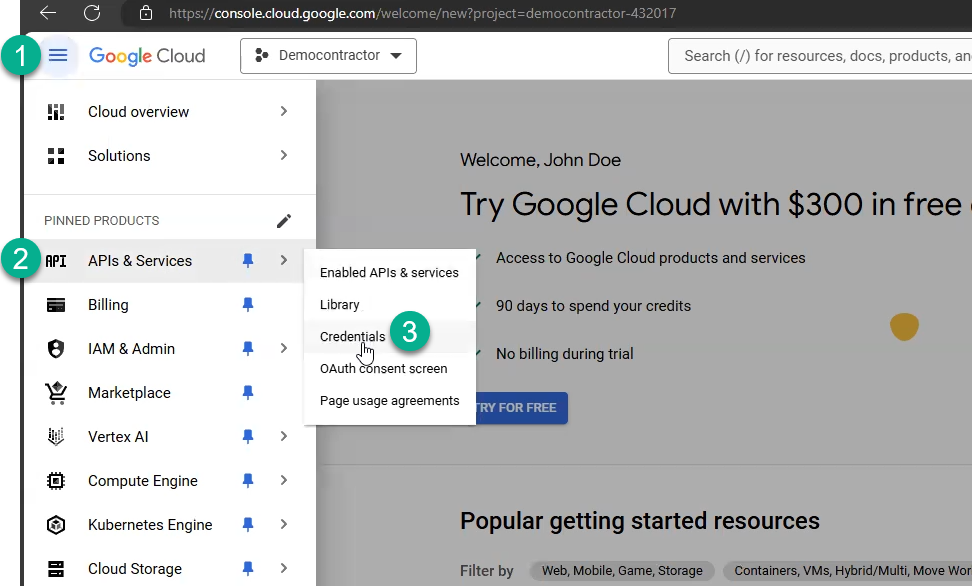Click the Vertex AI icon

[x=56, y=437]
